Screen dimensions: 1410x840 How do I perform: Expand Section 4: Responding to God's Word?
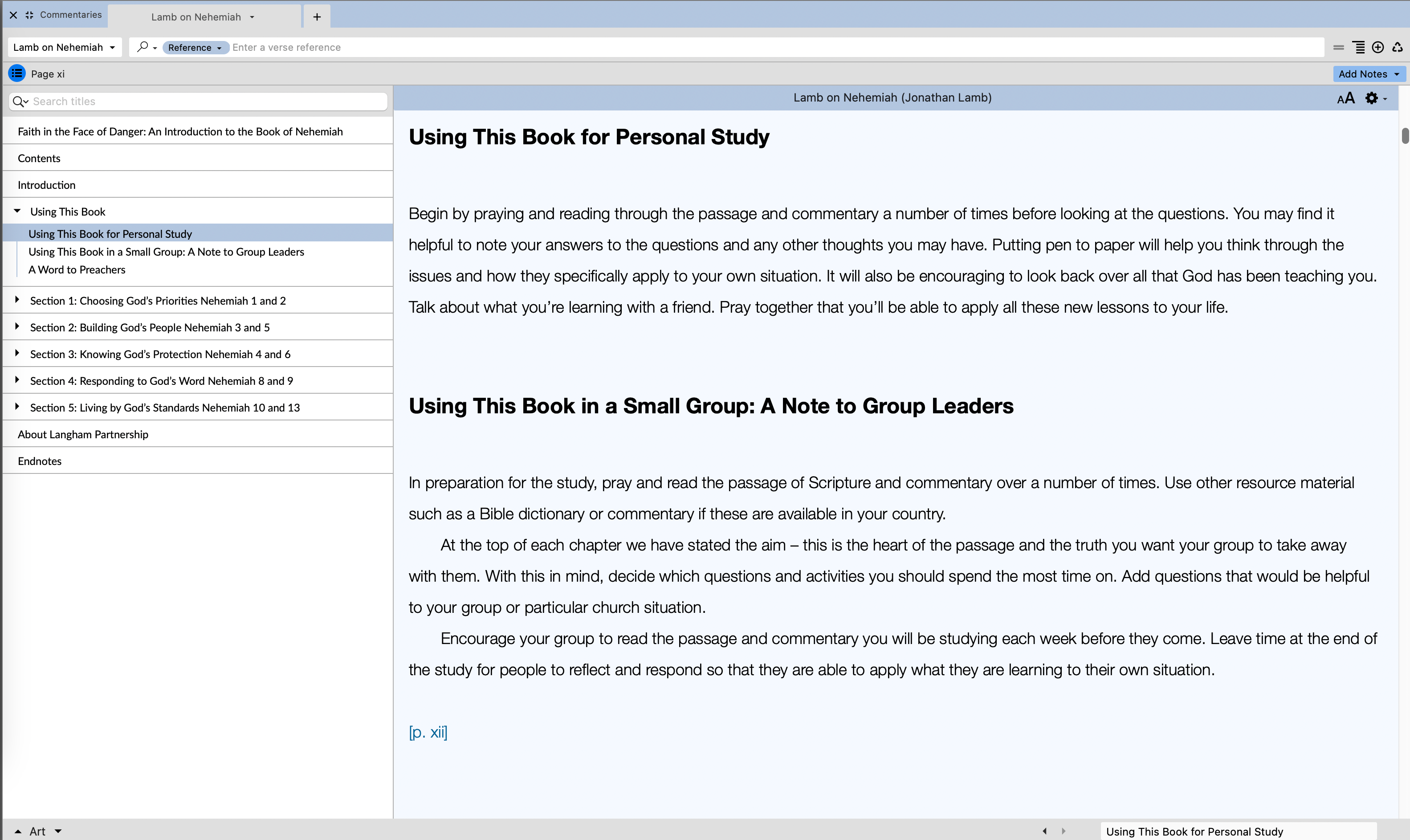click(17, 380)
